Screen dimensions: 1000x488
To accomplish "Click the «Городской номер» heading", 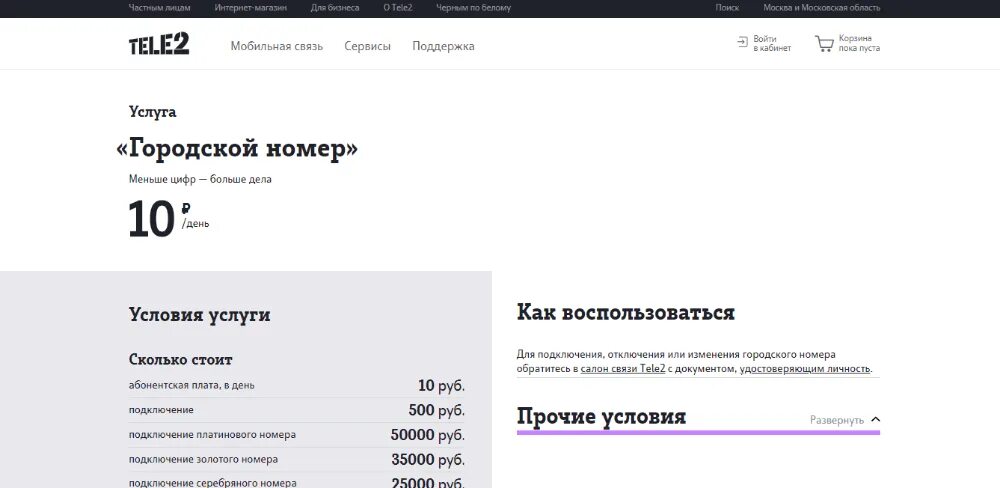I will pyautogui.click(x=237, y=149).
